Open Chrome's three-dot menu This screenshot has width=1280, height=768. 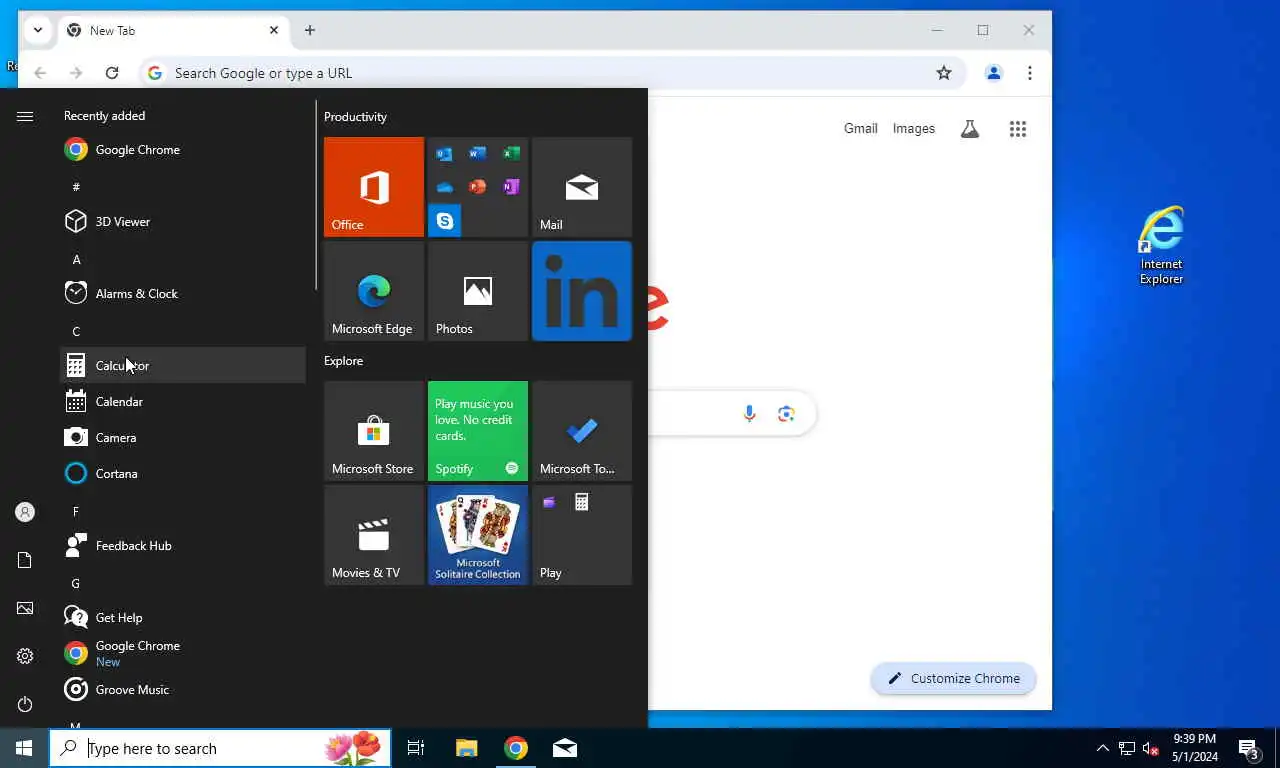(1030, 73)
